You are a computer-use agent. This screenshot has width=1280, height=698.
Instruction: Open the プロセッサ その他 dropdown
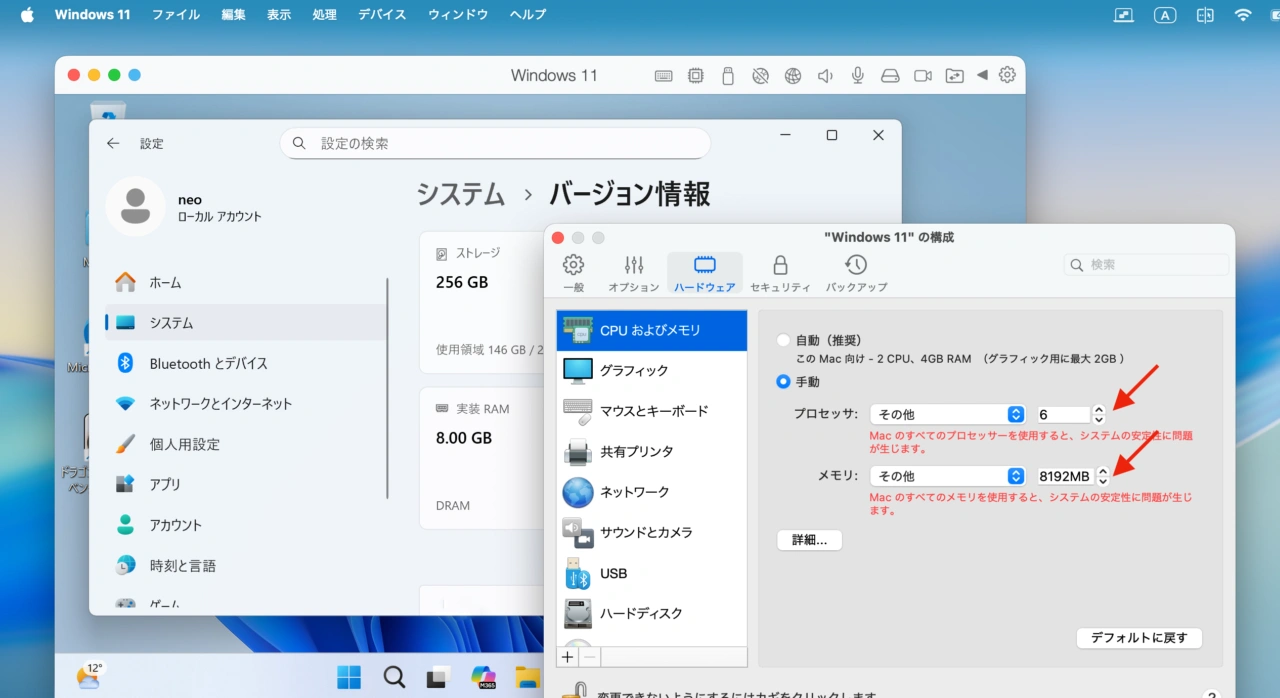click(947, 413)
